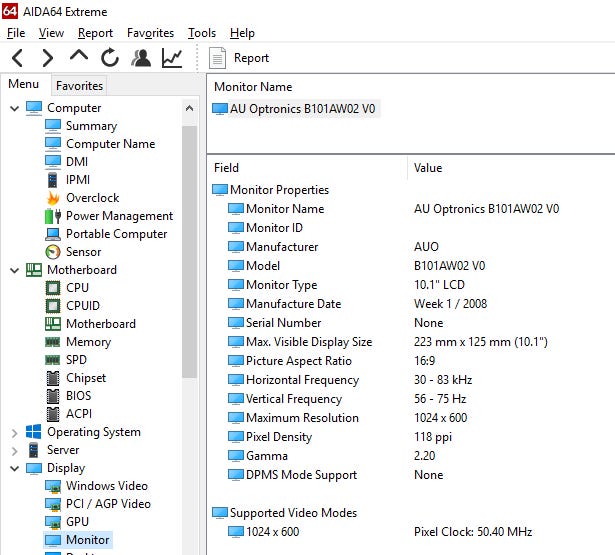Click the BIOS chip icon
This screenshot has height=555, width=615.
[x=53, y=396]
